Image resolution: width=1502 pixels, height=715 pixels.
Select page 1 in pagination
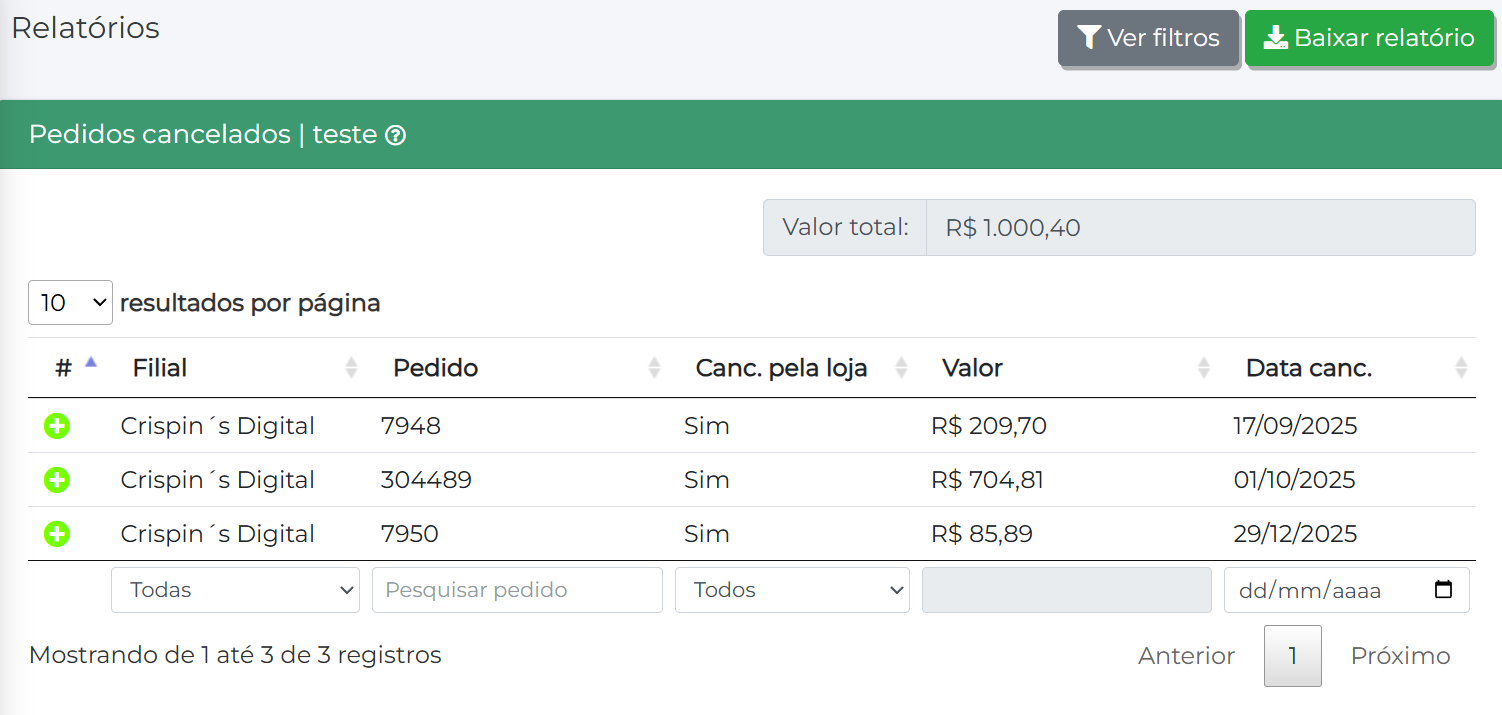[x=1292, y=656]
